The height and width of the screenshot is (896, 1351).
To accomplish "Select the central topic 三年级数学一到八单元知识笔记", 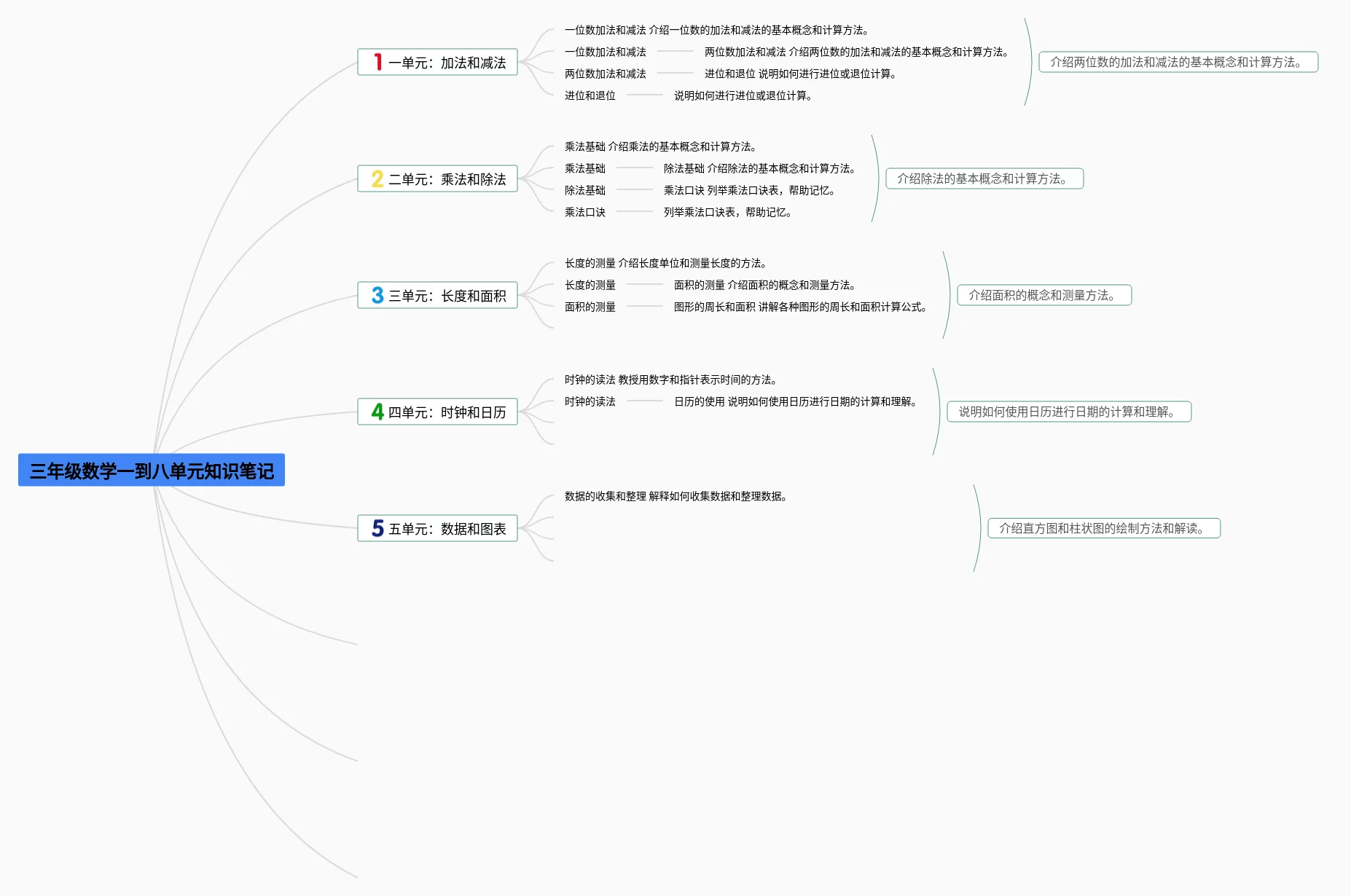I will [152, 471].
